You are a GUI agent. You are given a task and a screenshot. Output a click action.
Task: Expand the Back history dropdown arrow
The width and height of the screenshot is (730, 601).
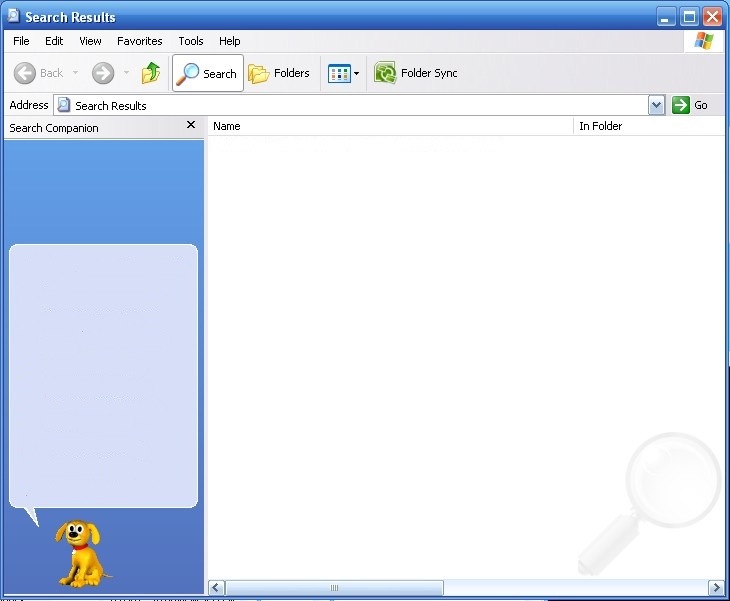tap(75, 73)
